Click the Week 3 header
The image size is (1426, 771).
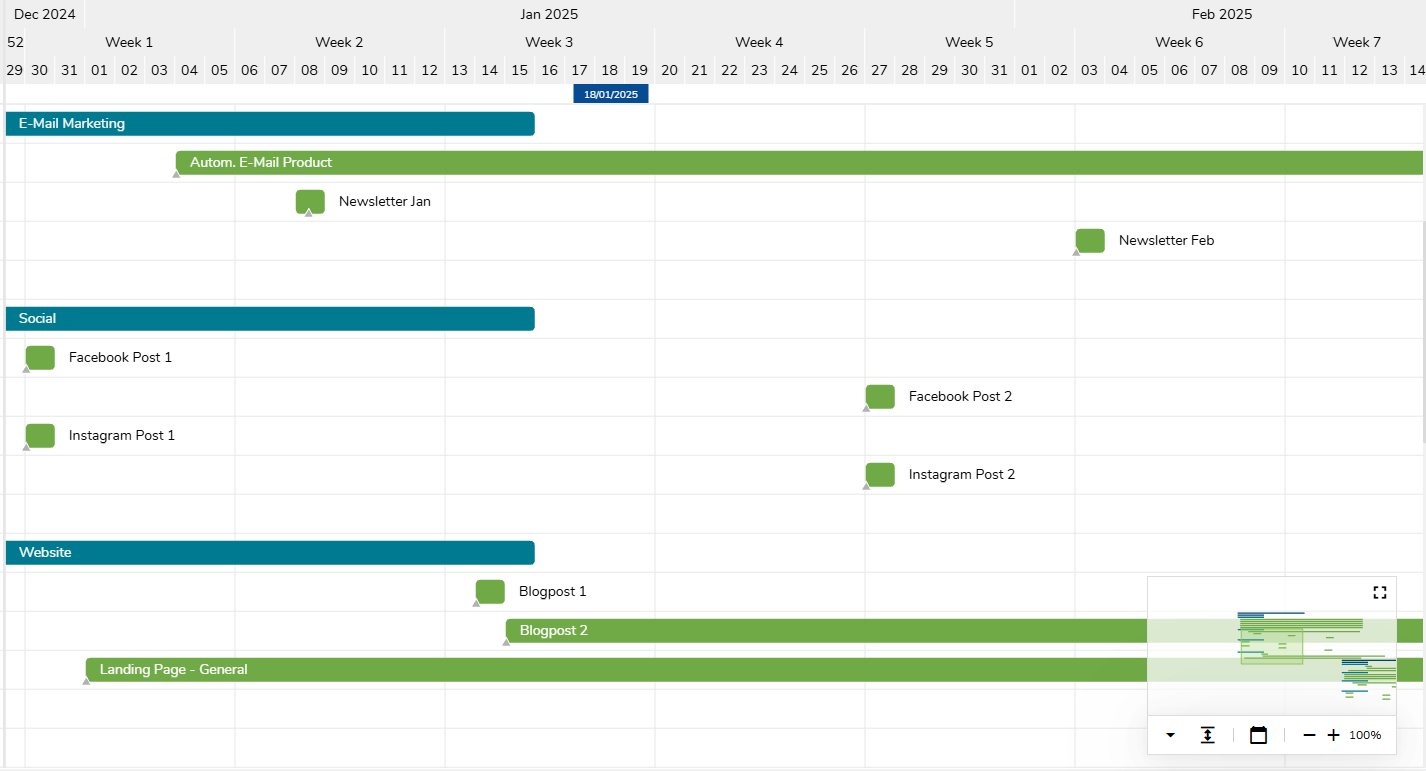pos(549,42)
